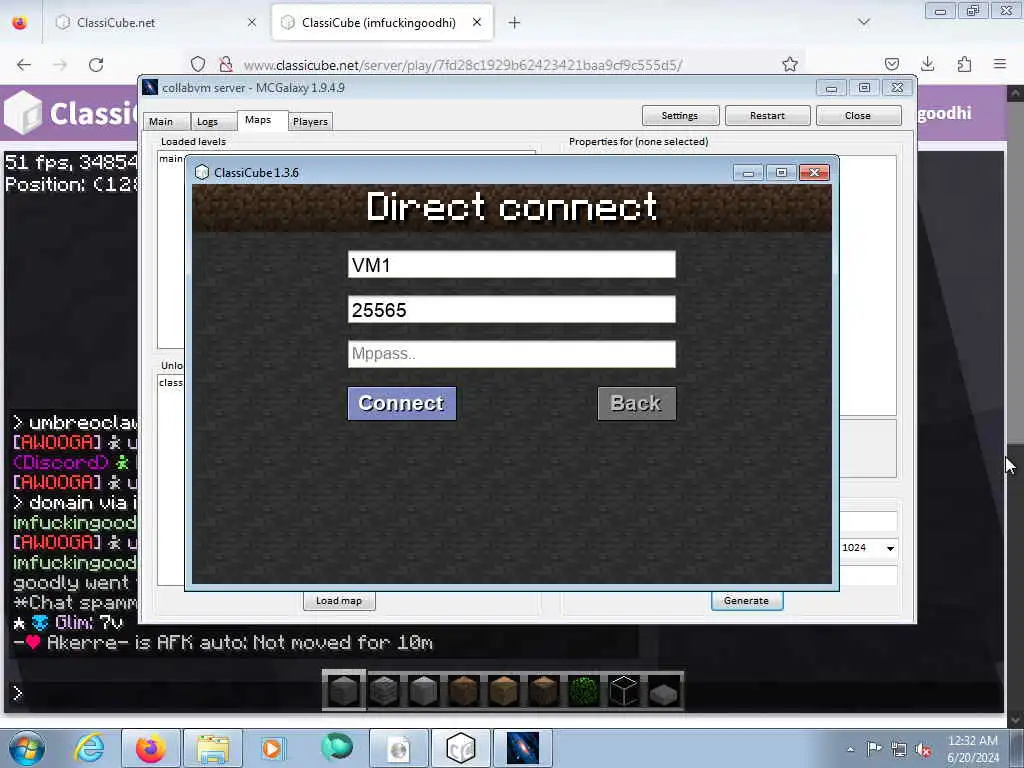Click the Generate button in MCGalaxy

coord(746,601)
